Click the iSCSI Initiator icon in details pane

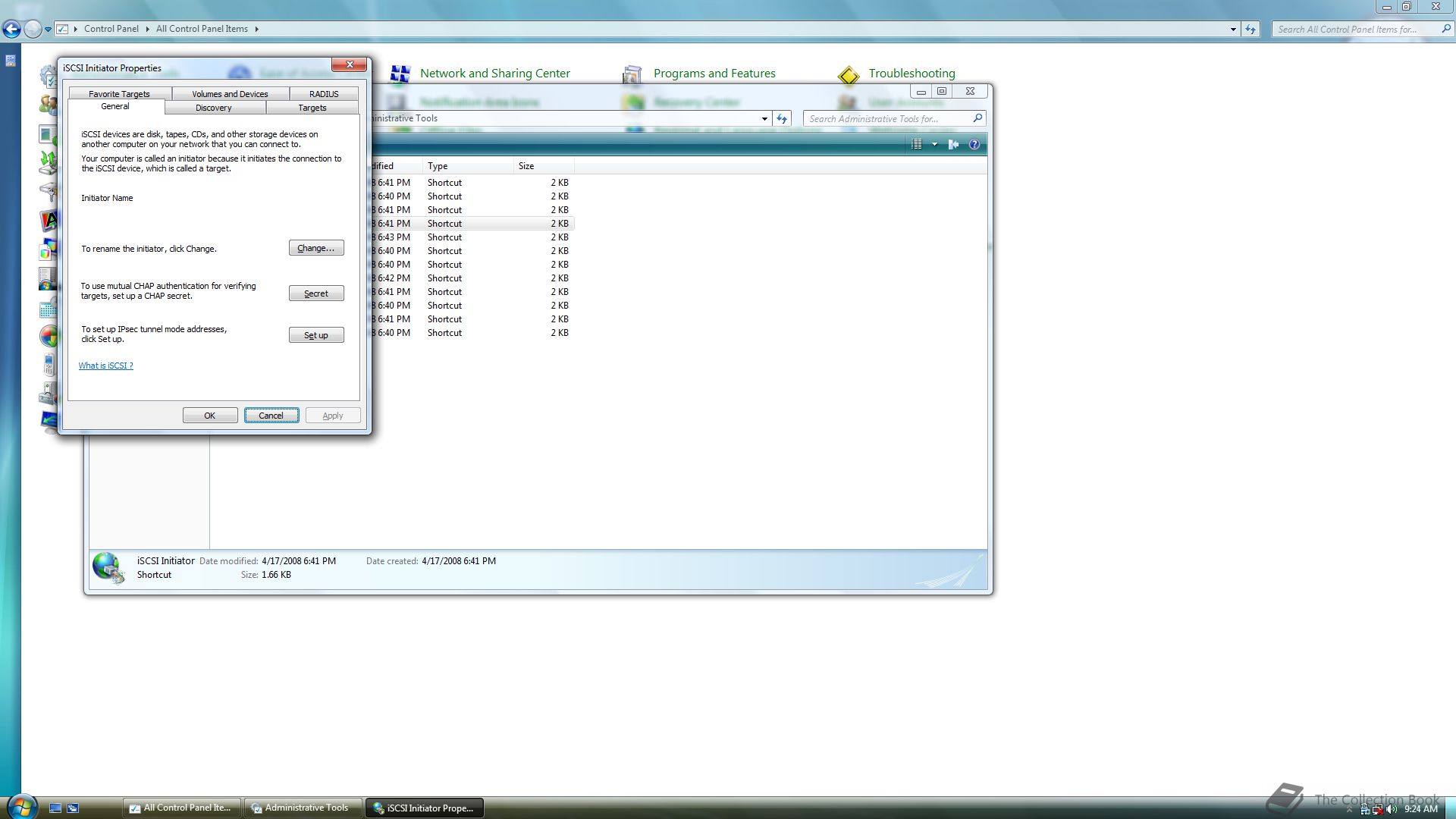pyautogui.click(x=108, y=568)
